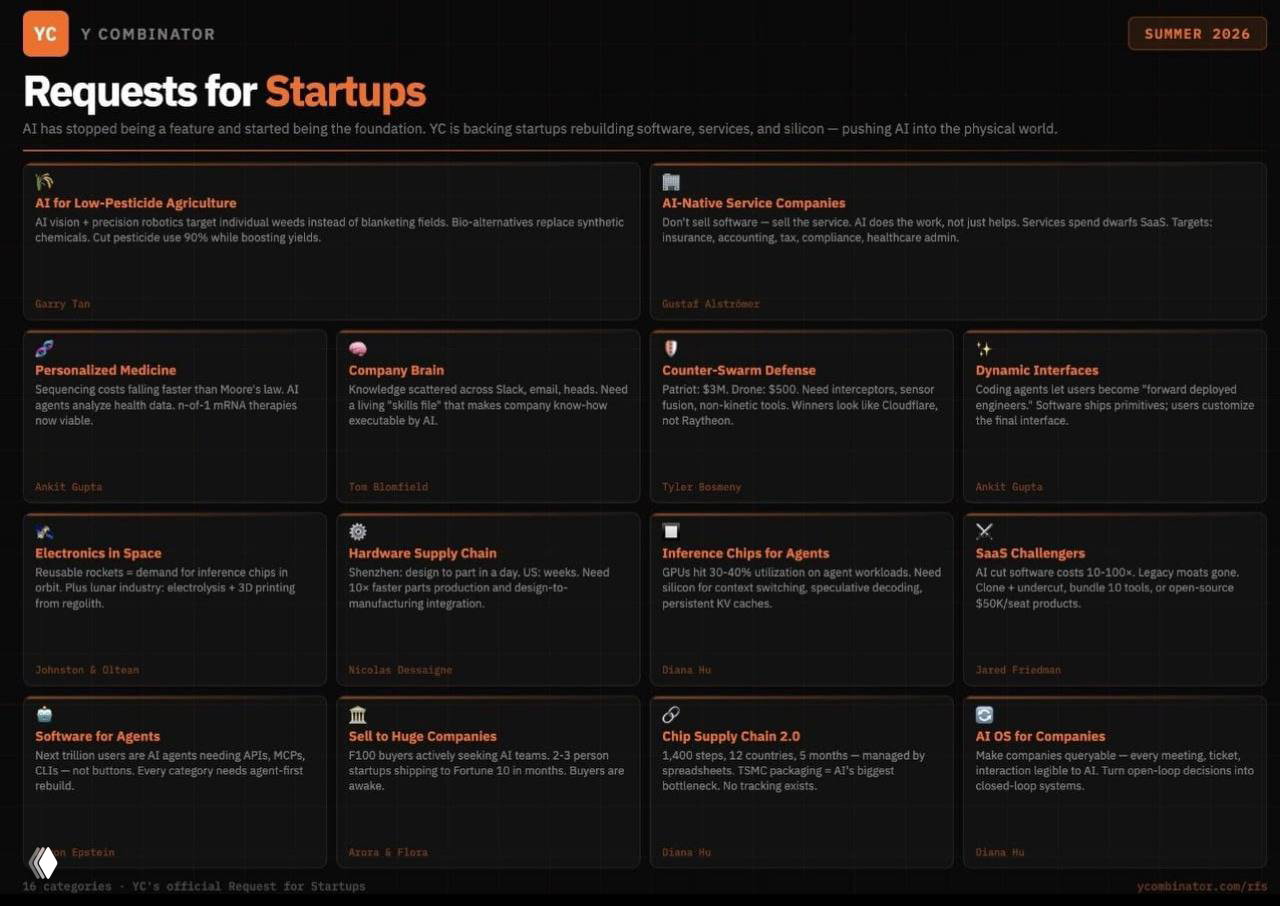Screen dimensions: 1280x906
Task: Select the 'Hardware Supply Chain' title
Action: [422, 553]
